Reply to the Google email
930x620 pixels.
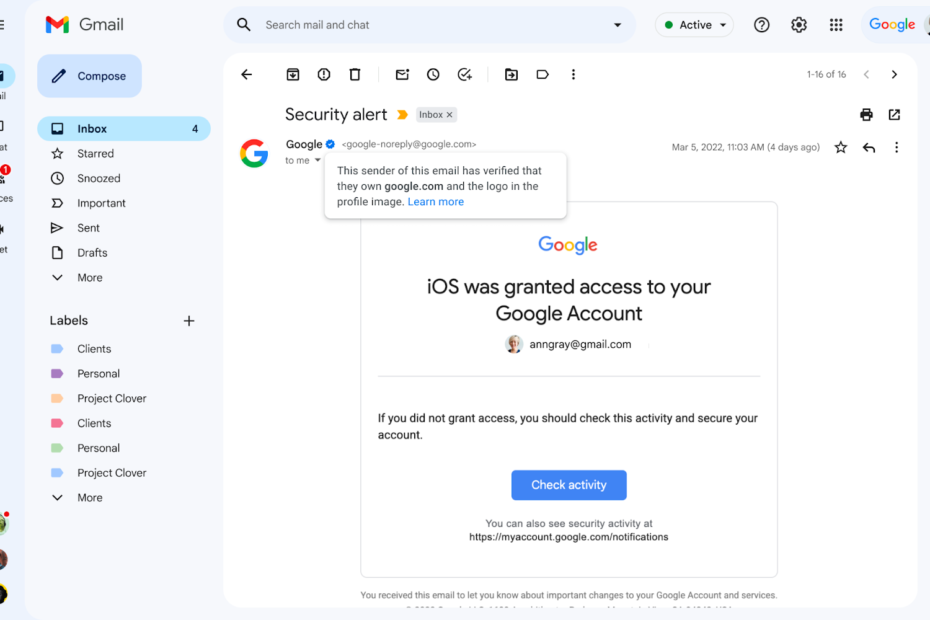[x=869, y=148]
